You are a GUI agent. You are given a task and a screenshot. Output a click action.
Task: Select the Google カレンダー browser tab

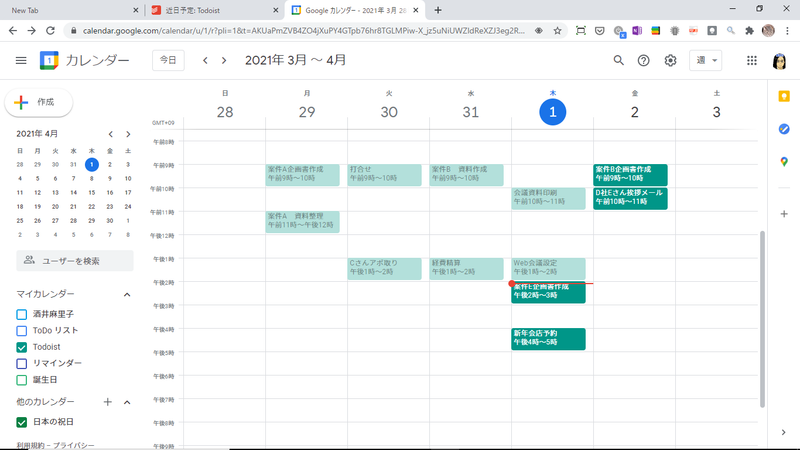[x=356, y=10]
